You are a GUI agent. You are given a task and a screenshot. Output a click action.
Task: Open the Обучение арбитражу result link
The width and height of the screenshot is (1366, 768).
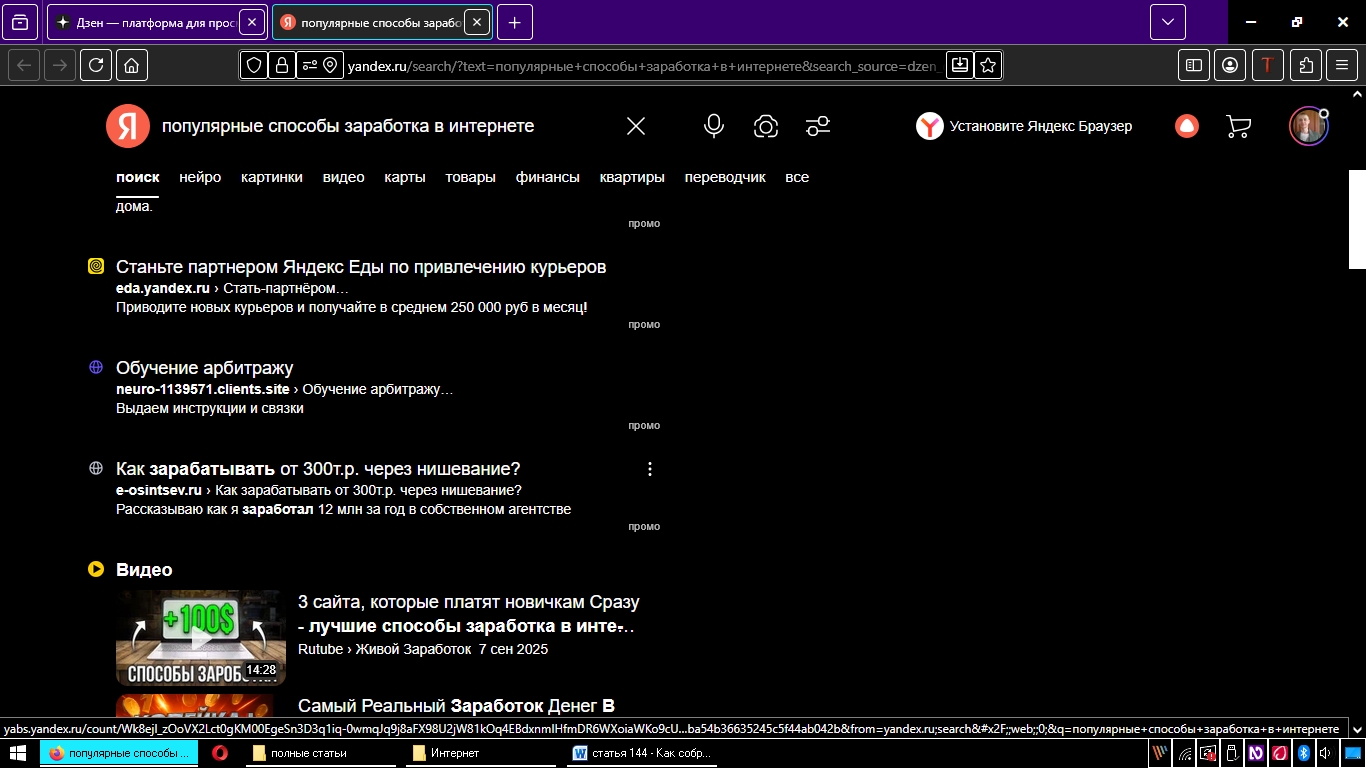(204, 367)
